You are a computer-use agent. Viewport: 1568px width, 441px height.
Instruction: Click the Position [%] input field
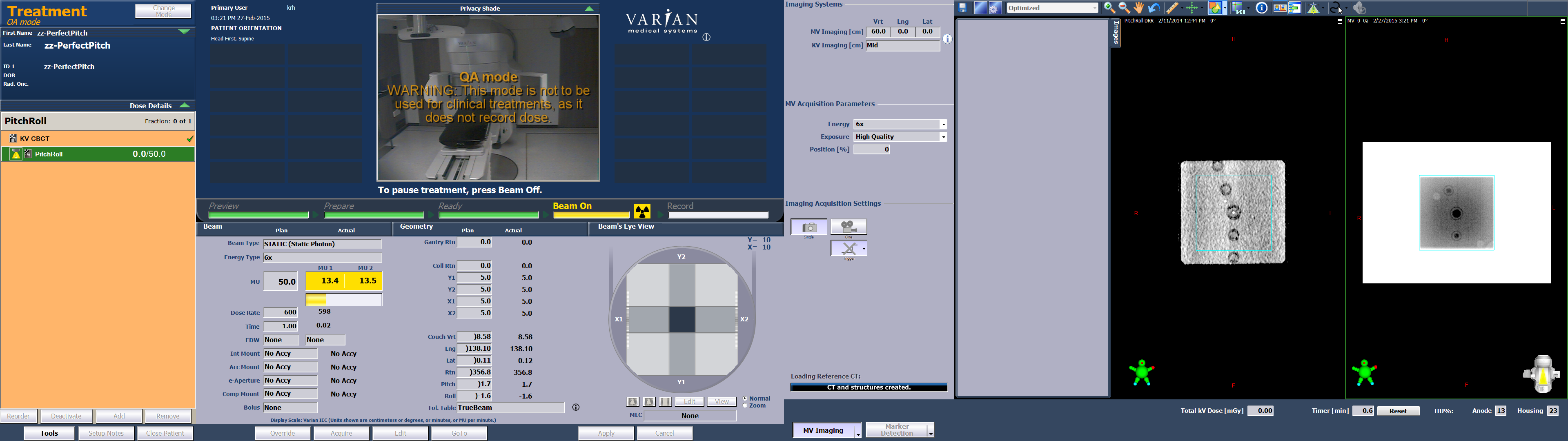tap(871, 149)
